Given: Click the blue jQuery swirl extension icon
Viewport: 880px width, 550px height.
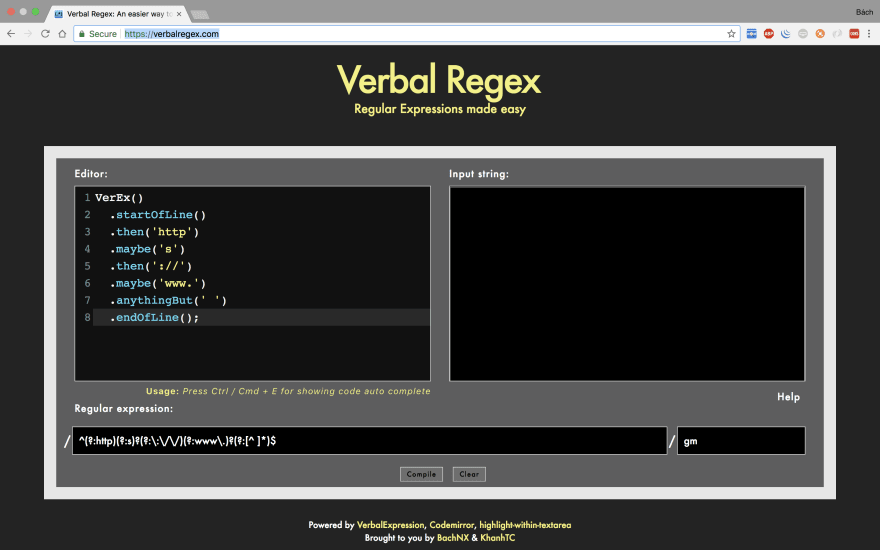Looking at the screenshot, I should (786, 34).
